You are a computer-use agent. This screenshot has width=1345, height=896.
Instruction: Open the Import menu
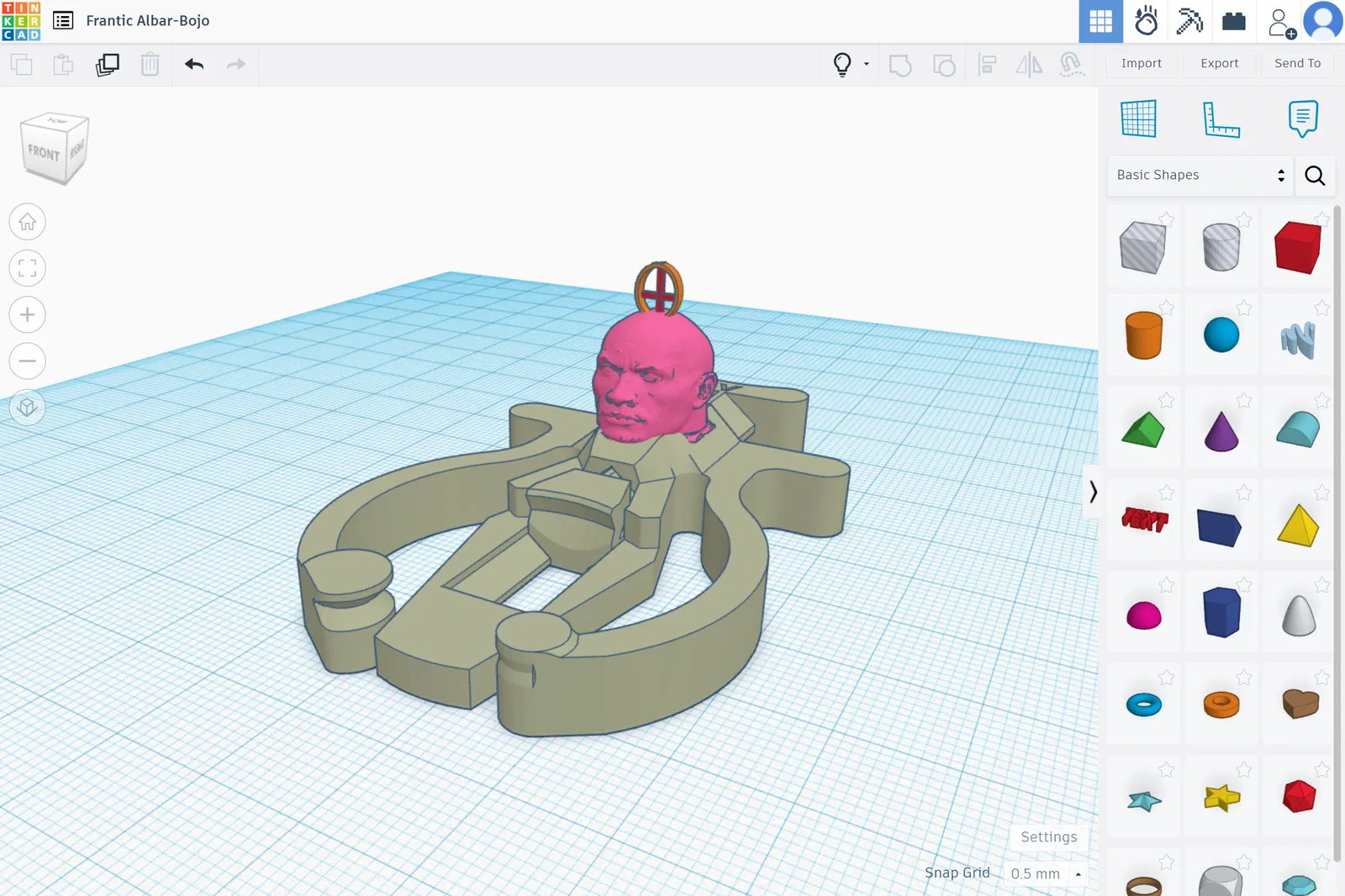1141,63
